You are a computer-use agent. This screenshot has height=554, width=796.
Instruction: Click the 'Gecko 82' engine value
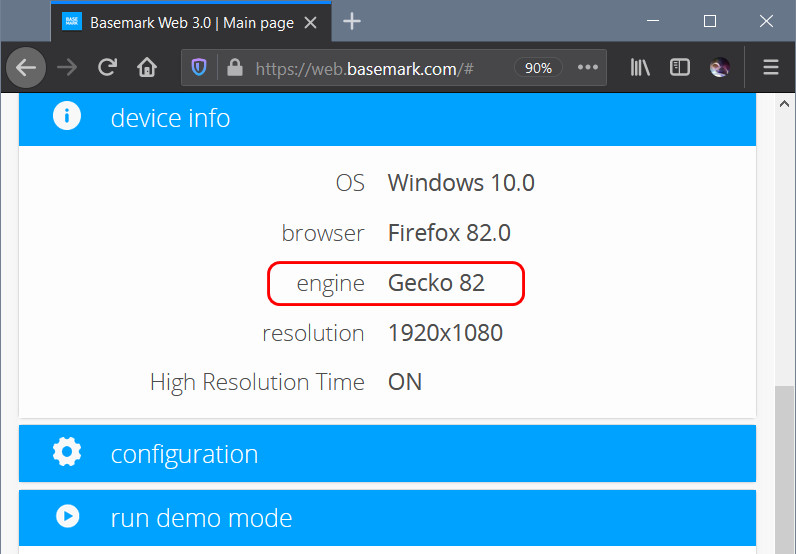(x=436, y=283)
